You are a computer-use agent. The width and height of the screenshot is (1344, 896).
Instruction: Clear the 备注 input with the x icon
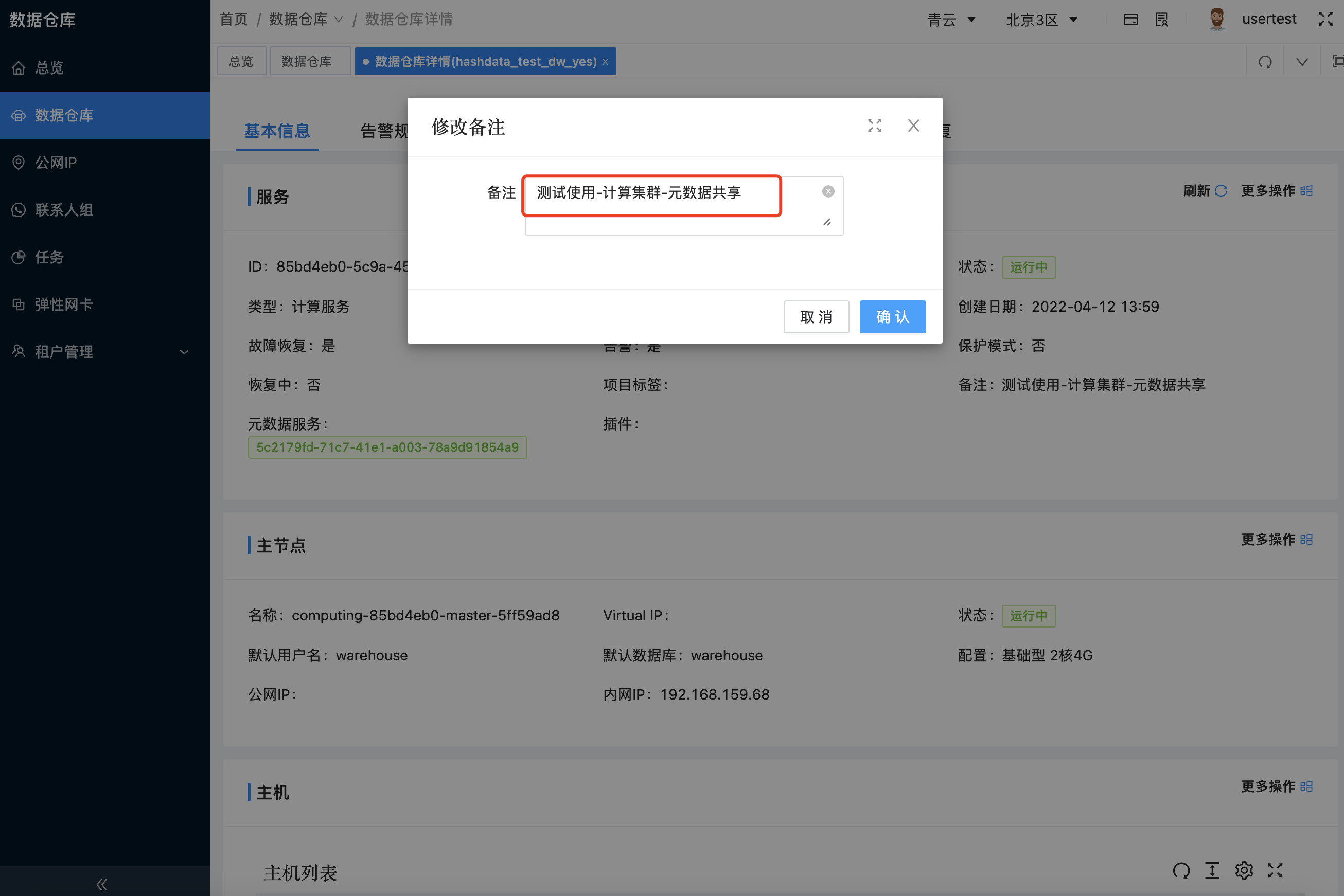point(828,191)
